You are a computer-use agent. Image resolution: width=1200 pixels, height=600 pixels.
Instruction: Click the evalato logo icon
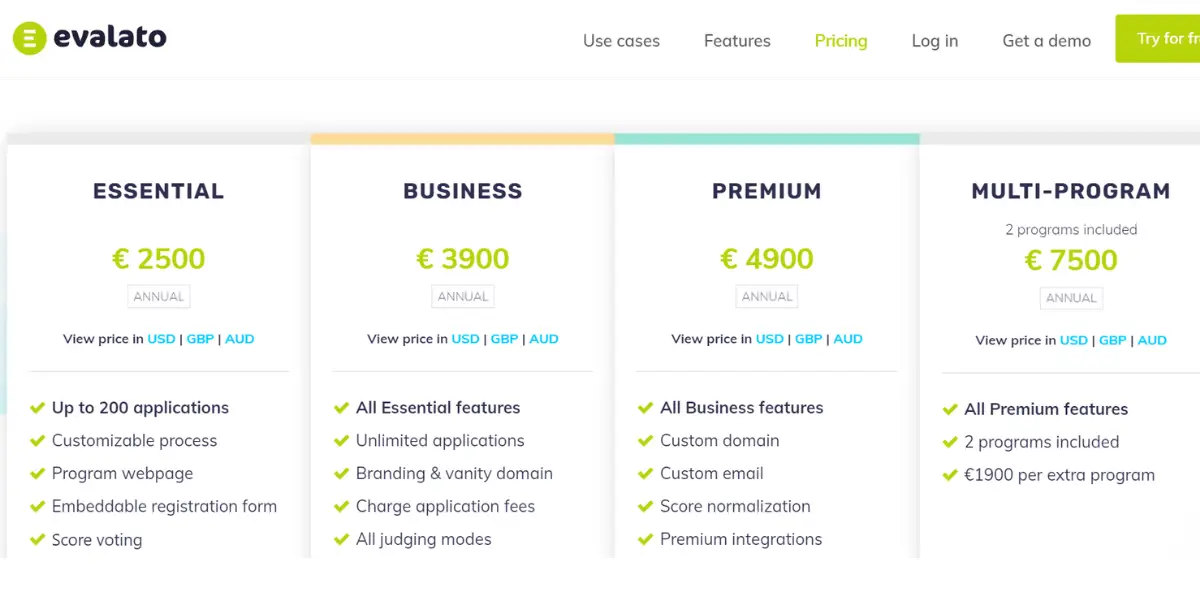[29, 39]
